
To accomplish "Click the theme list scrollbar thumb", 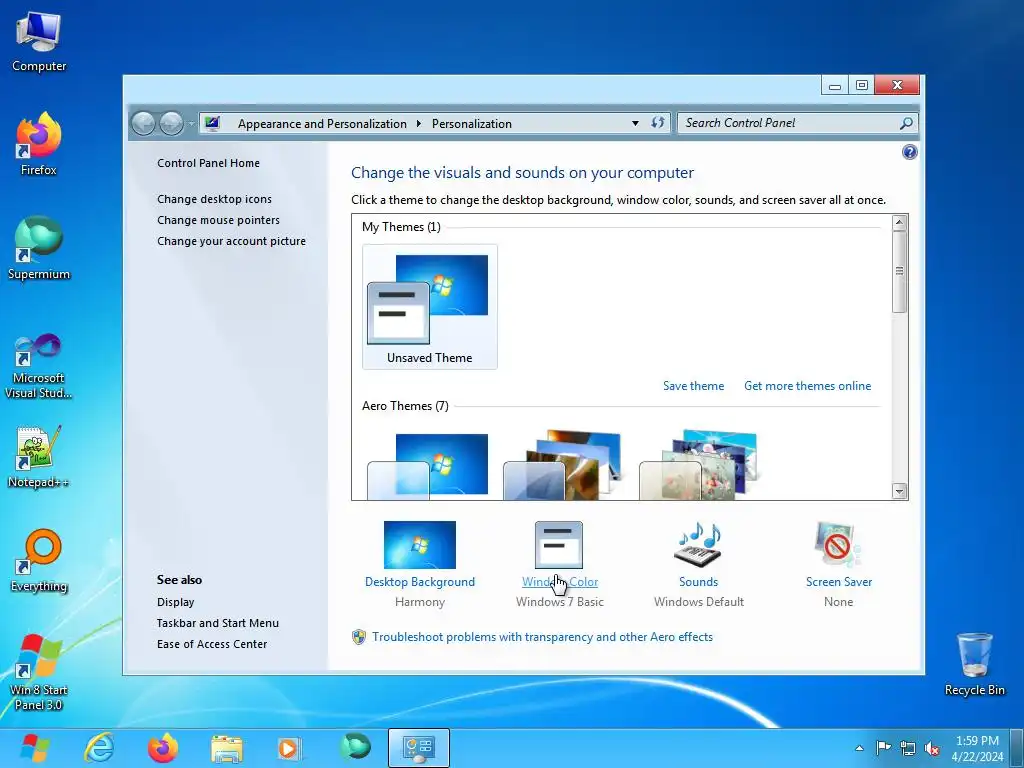I will click(899, 271).
